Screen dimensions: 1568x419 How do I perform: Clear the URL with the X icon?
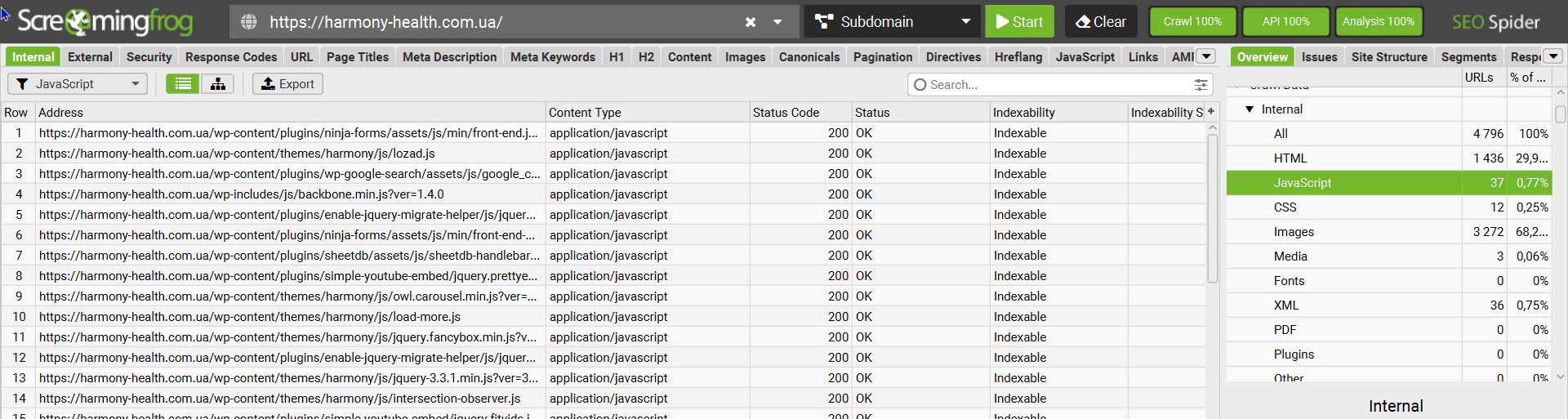coord(751,22)
